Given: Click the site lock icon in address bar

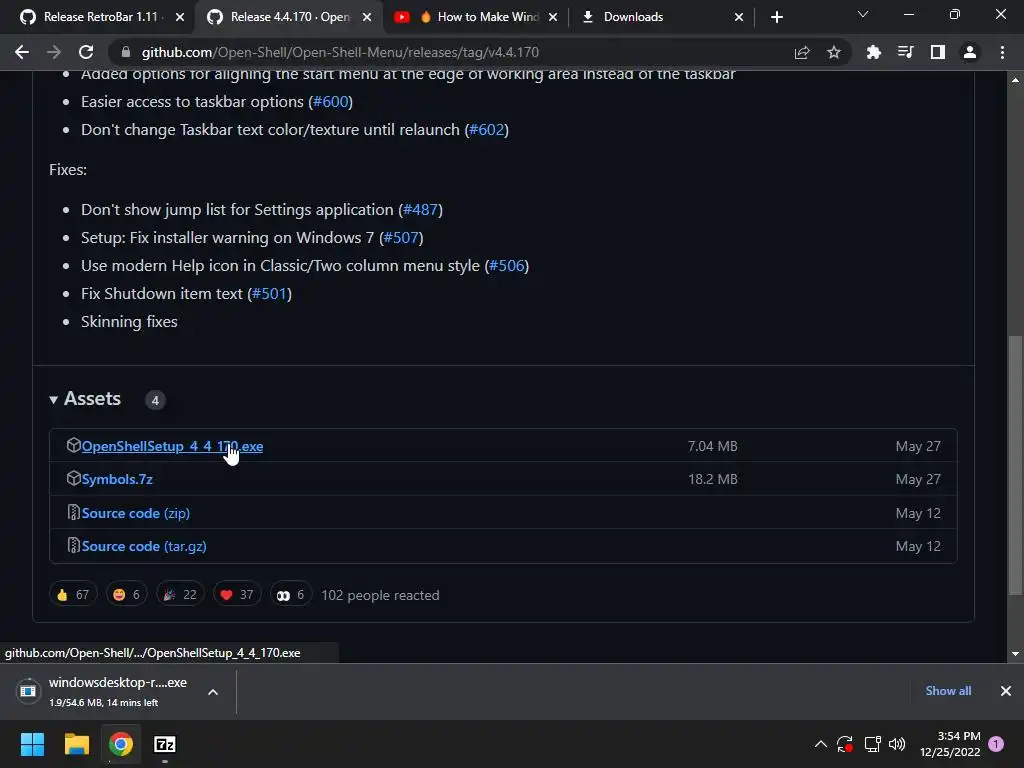Looking at the screenshot, I should tap(126, 52).
